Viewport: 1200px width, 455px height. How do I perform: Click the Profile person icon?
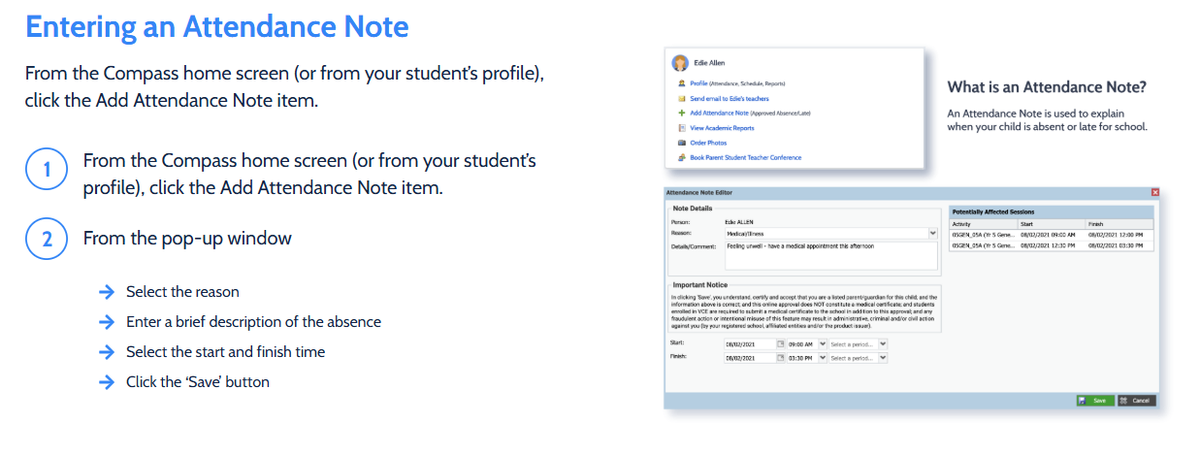(681, 84)
